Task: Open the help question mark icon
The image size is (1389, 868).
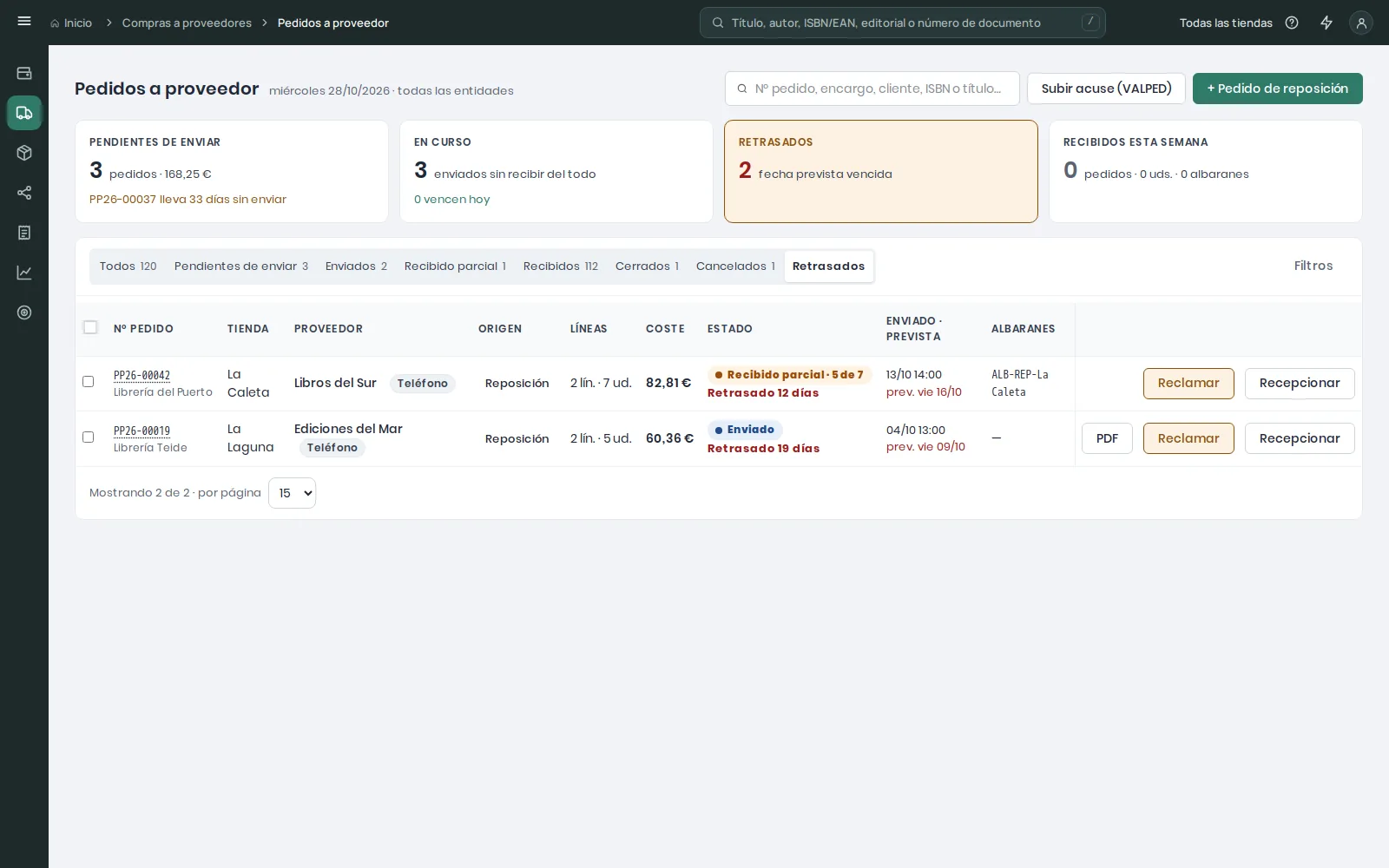Action: click(1292, 23)
